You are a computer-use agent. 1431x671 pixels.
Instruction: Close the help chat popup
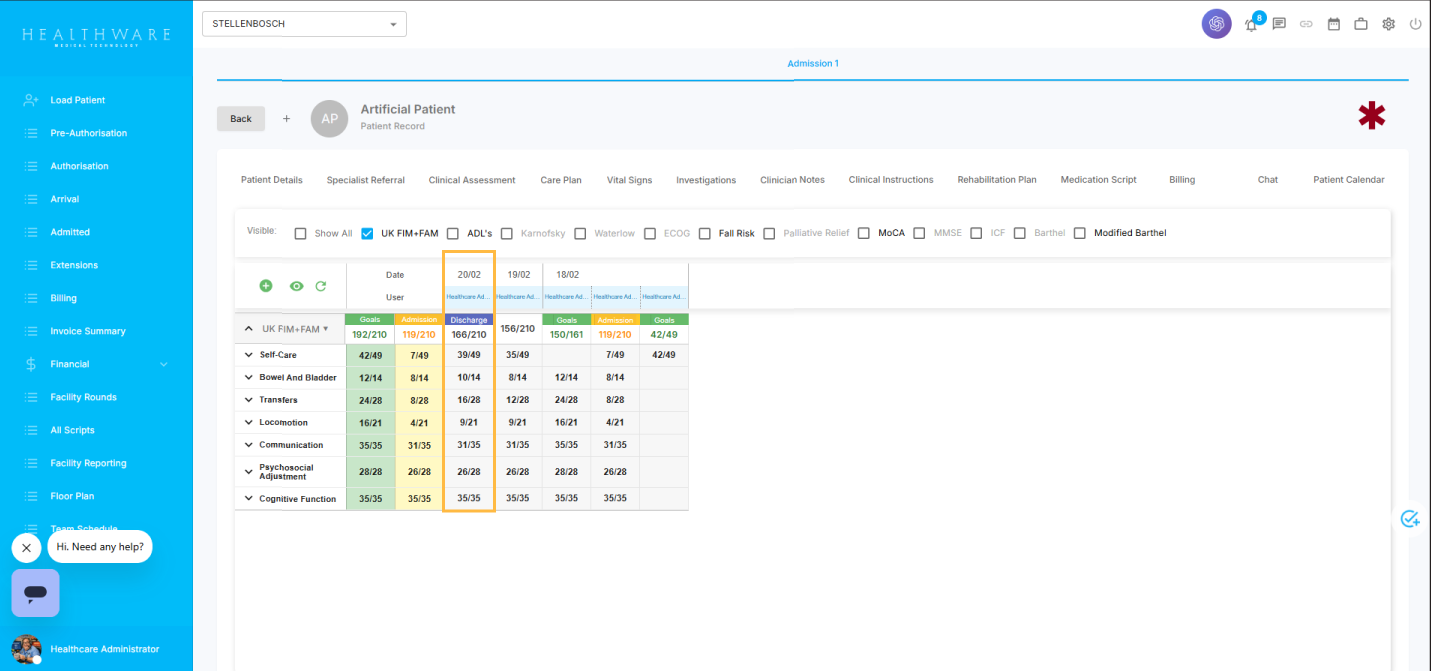tap(26, 548)
